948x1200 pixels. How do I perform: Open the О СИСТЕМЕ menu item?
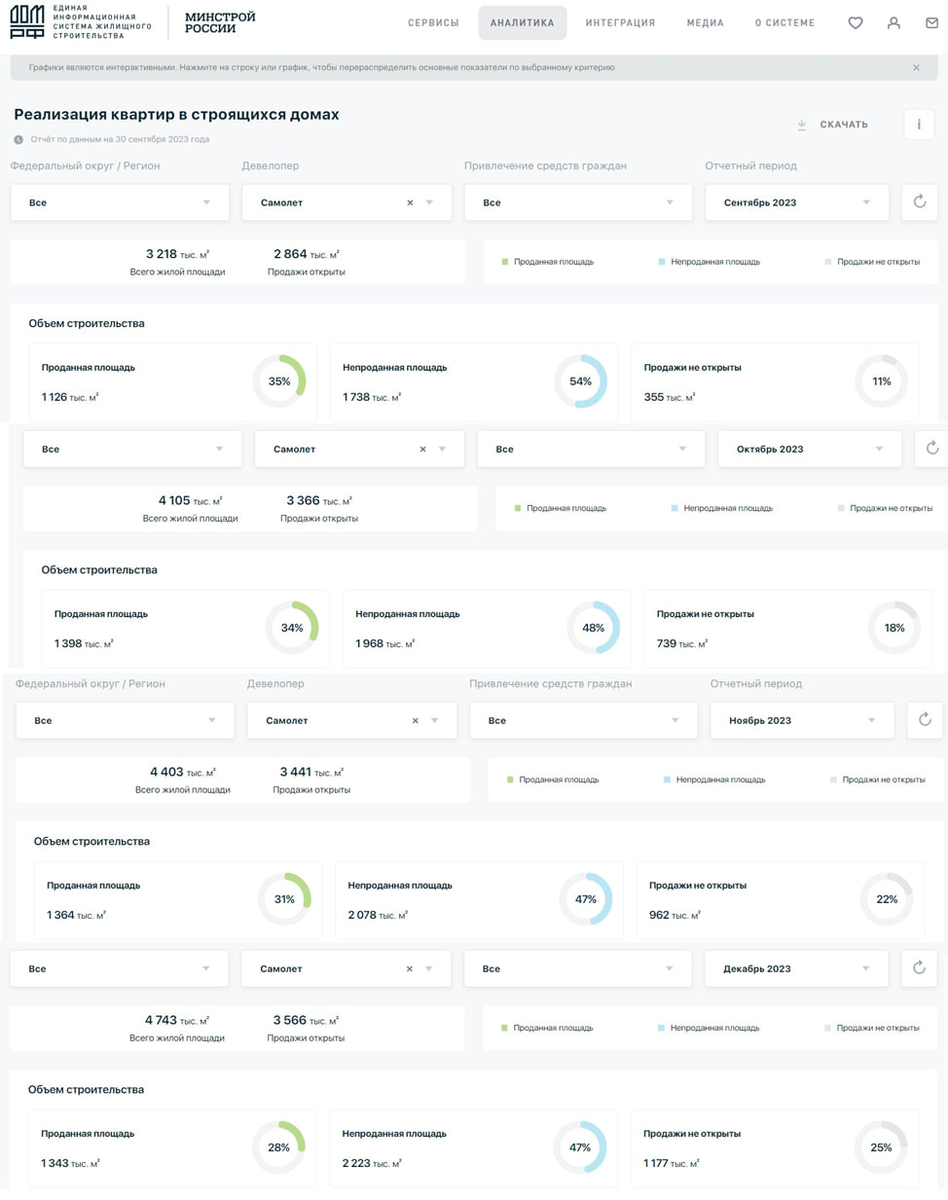(785, 23)
